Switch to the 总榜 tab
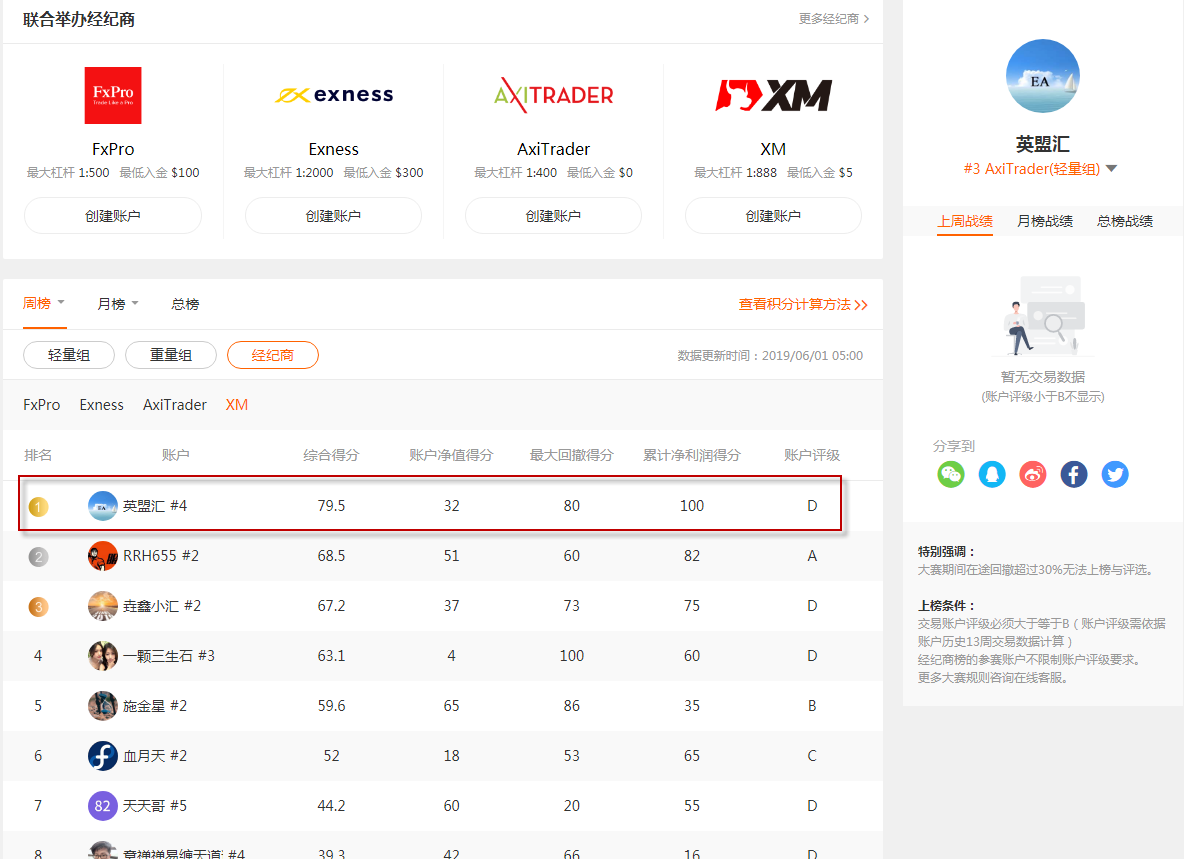This screenshot has height=859, width=1184. click(185, 304)
